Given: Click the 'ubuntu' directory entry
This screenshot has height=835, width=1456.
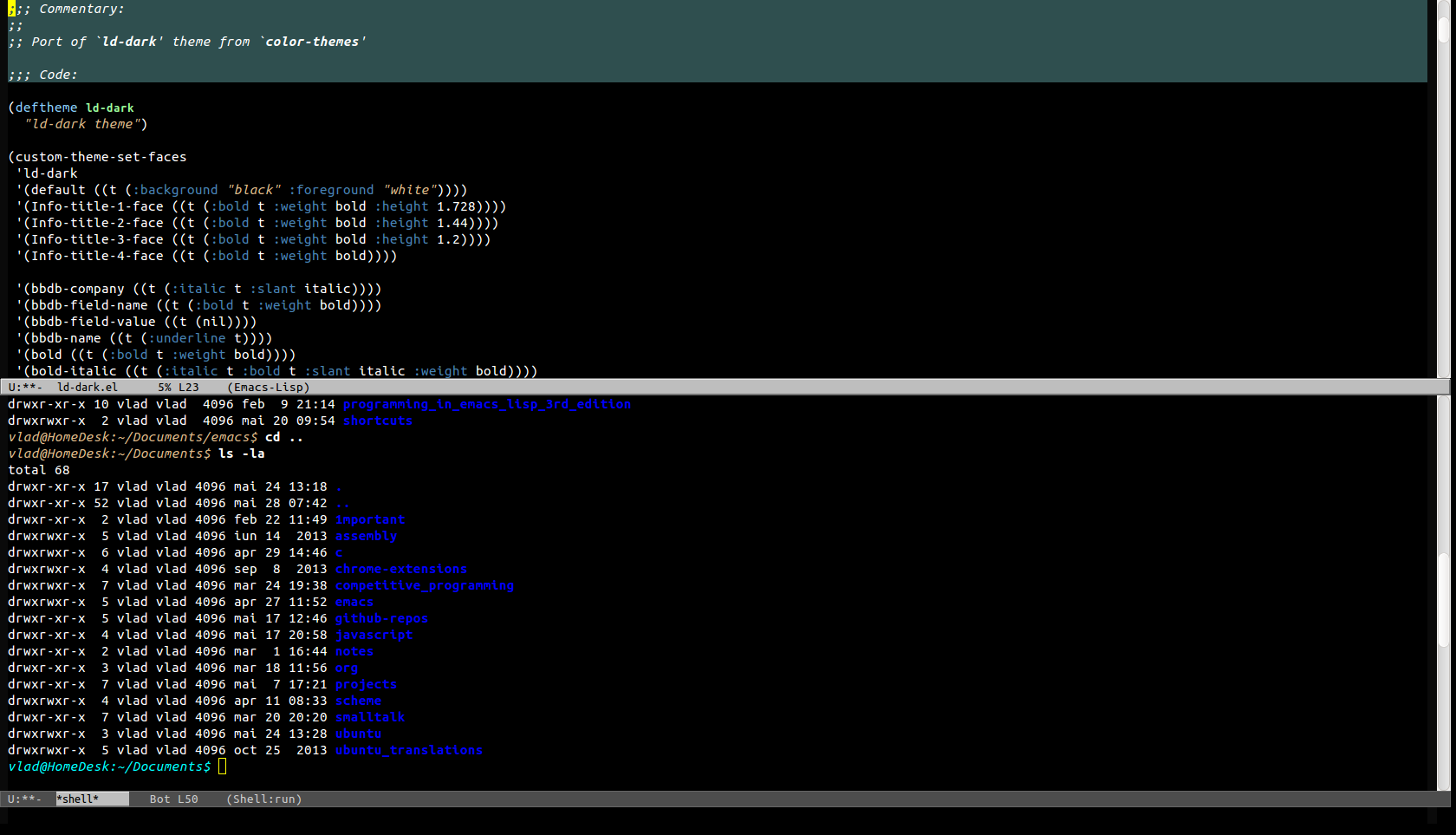Looking at the screenshot, I should pyautogui.click(x=358, y=734).
